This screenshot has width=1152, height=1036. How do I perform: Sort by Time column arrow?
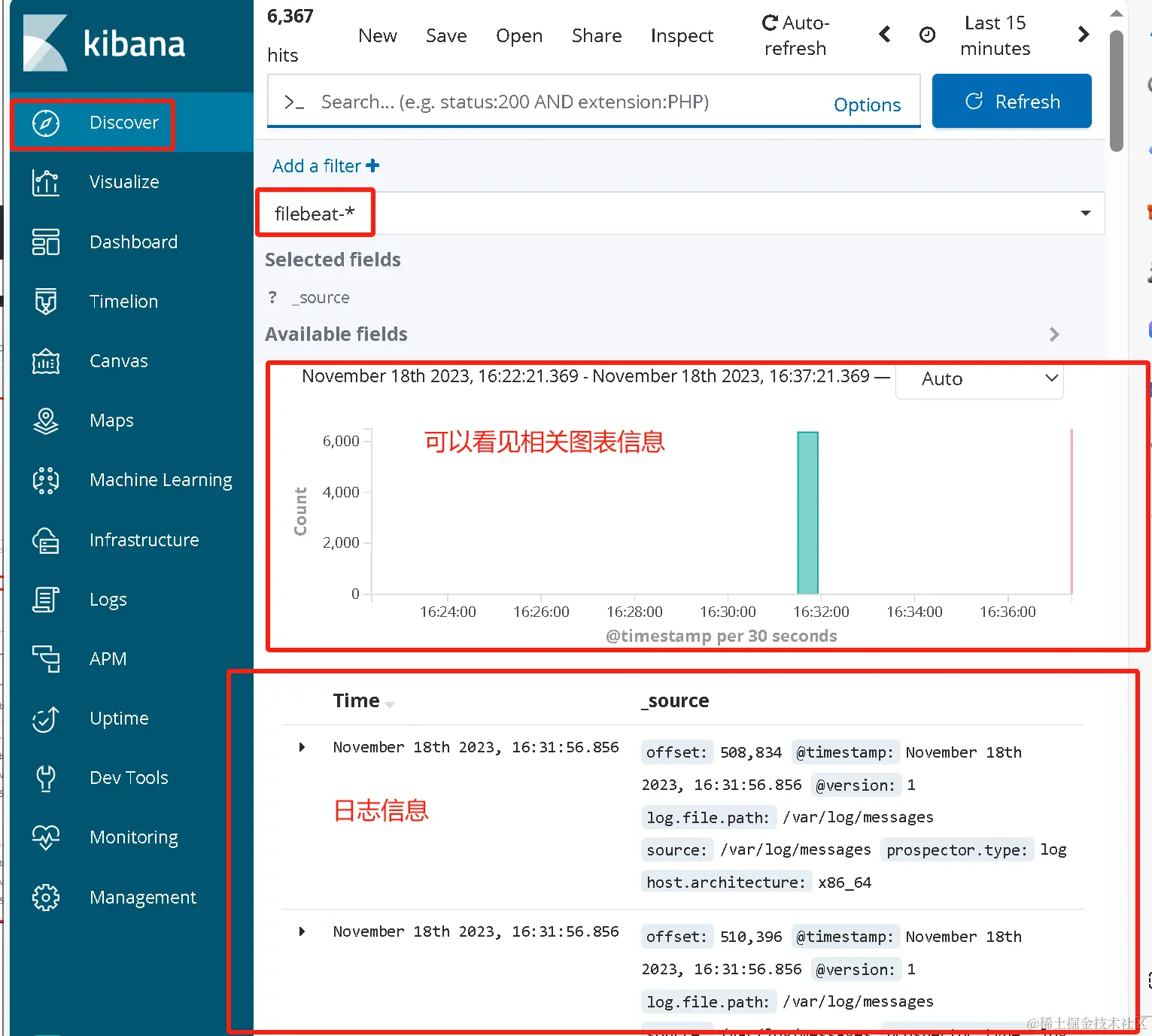click(390, 704)
